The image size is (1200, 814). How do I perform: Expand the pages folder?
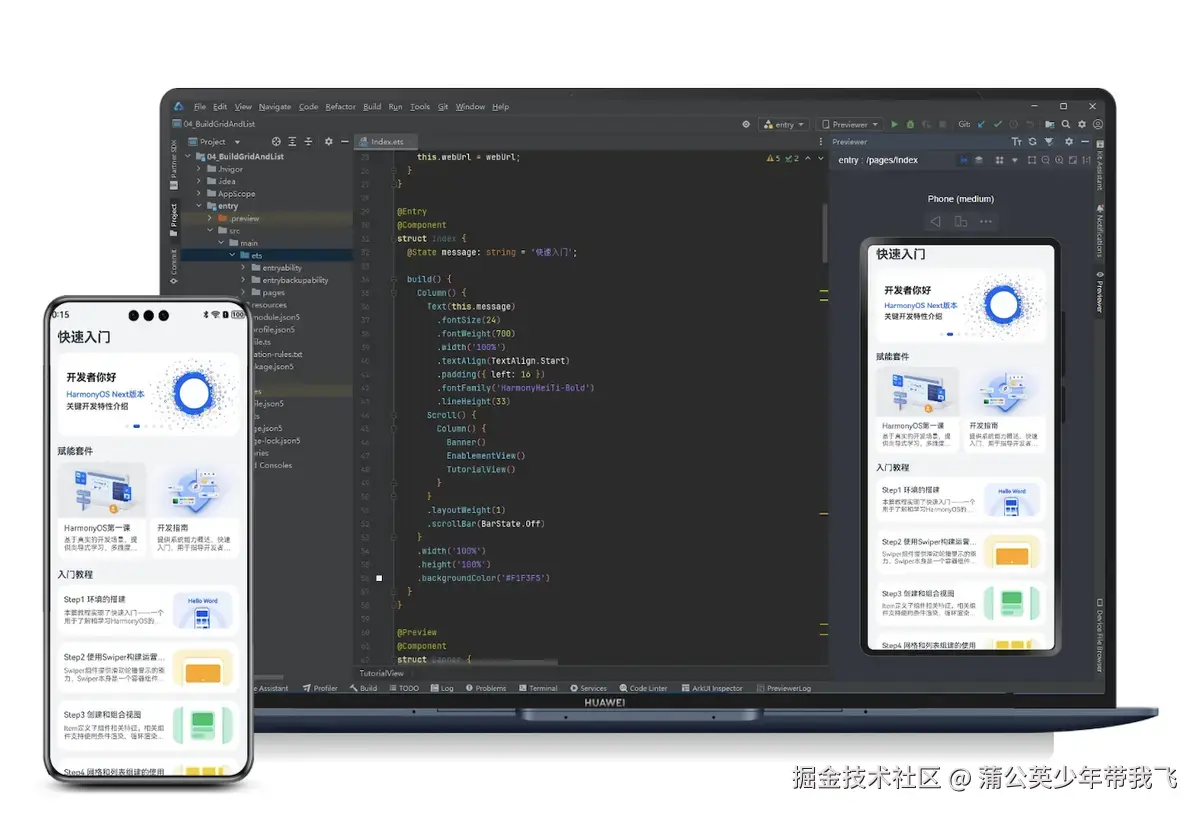point(243,293)
